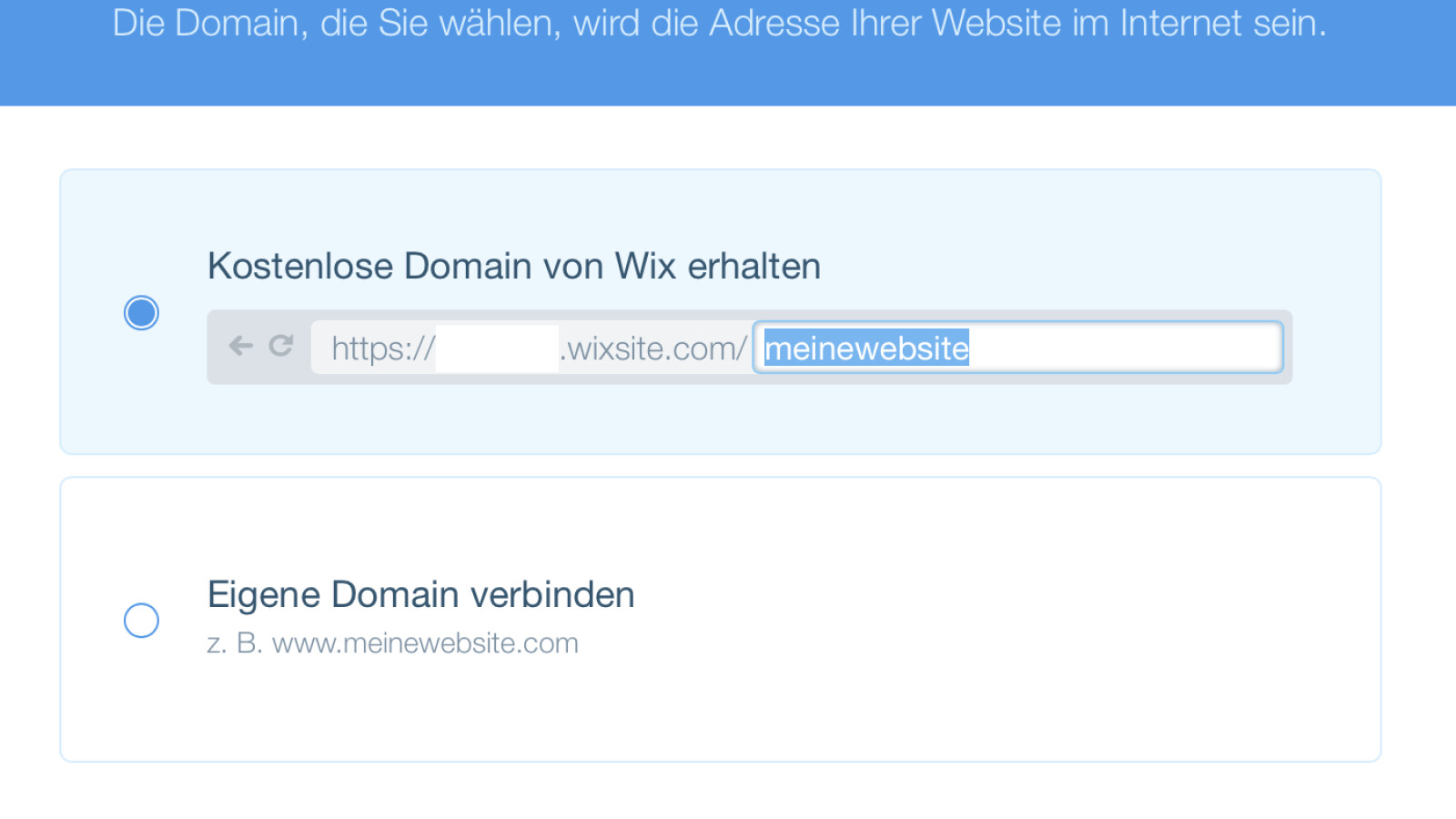Click the back arrow icon in URL preview
Viewport: 1456px width, 819px height.
[x=240, y=346]
